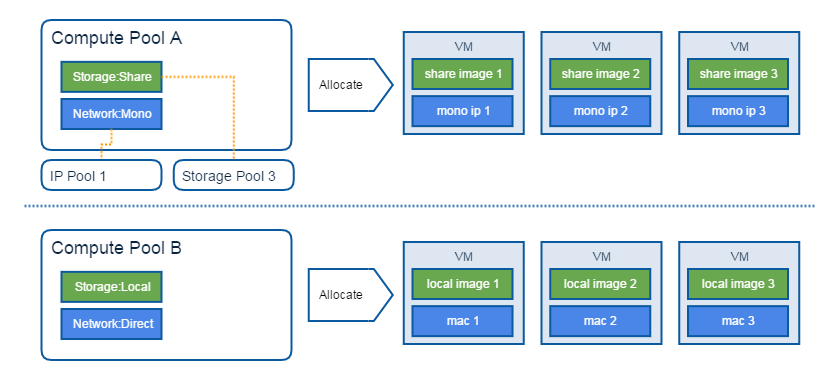Select the share image 3 block

pyautogui.click(x=738, y=74)
